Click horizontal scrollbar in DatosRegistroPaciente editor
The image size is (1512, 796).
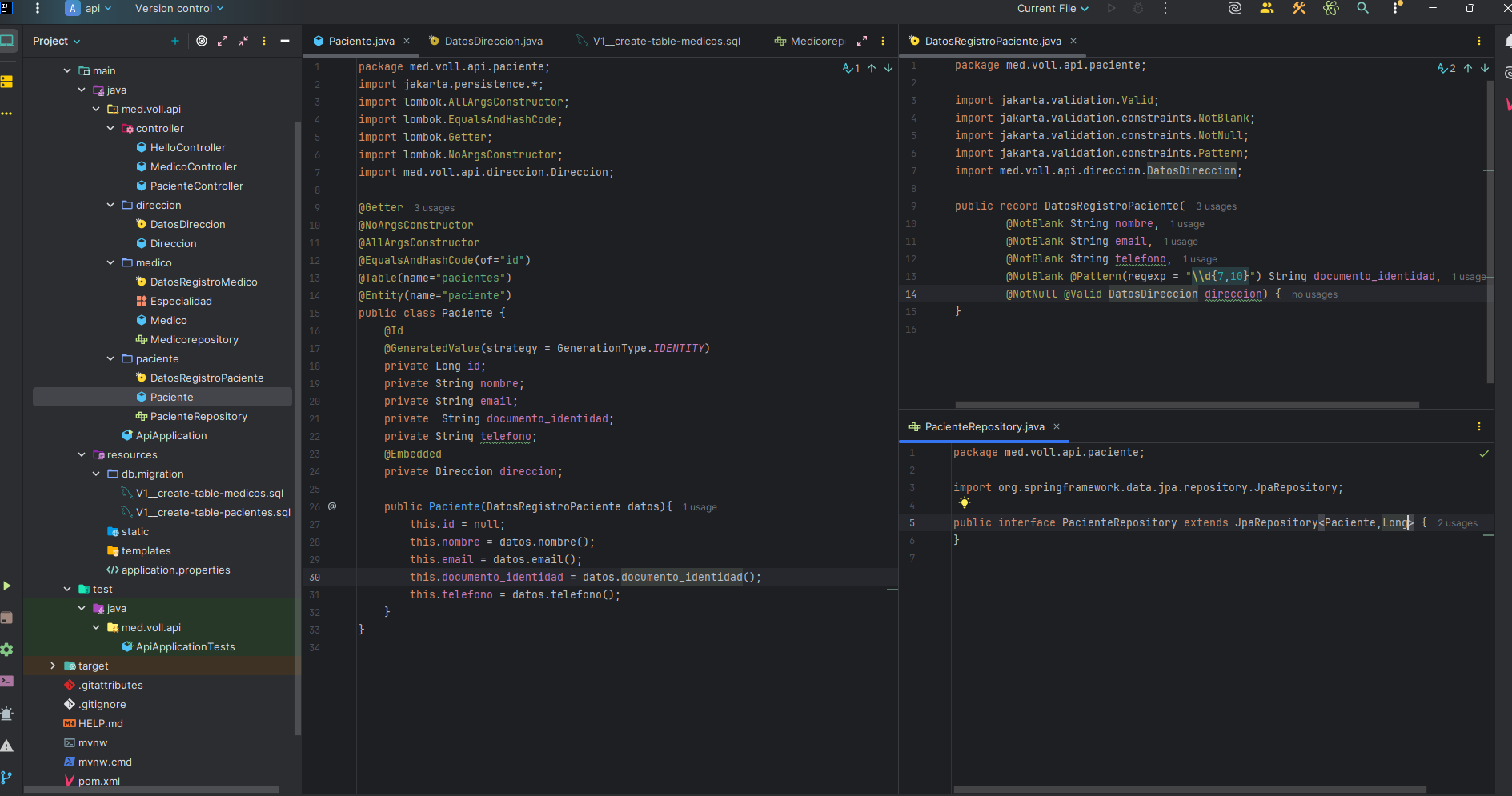(1187, 405)
